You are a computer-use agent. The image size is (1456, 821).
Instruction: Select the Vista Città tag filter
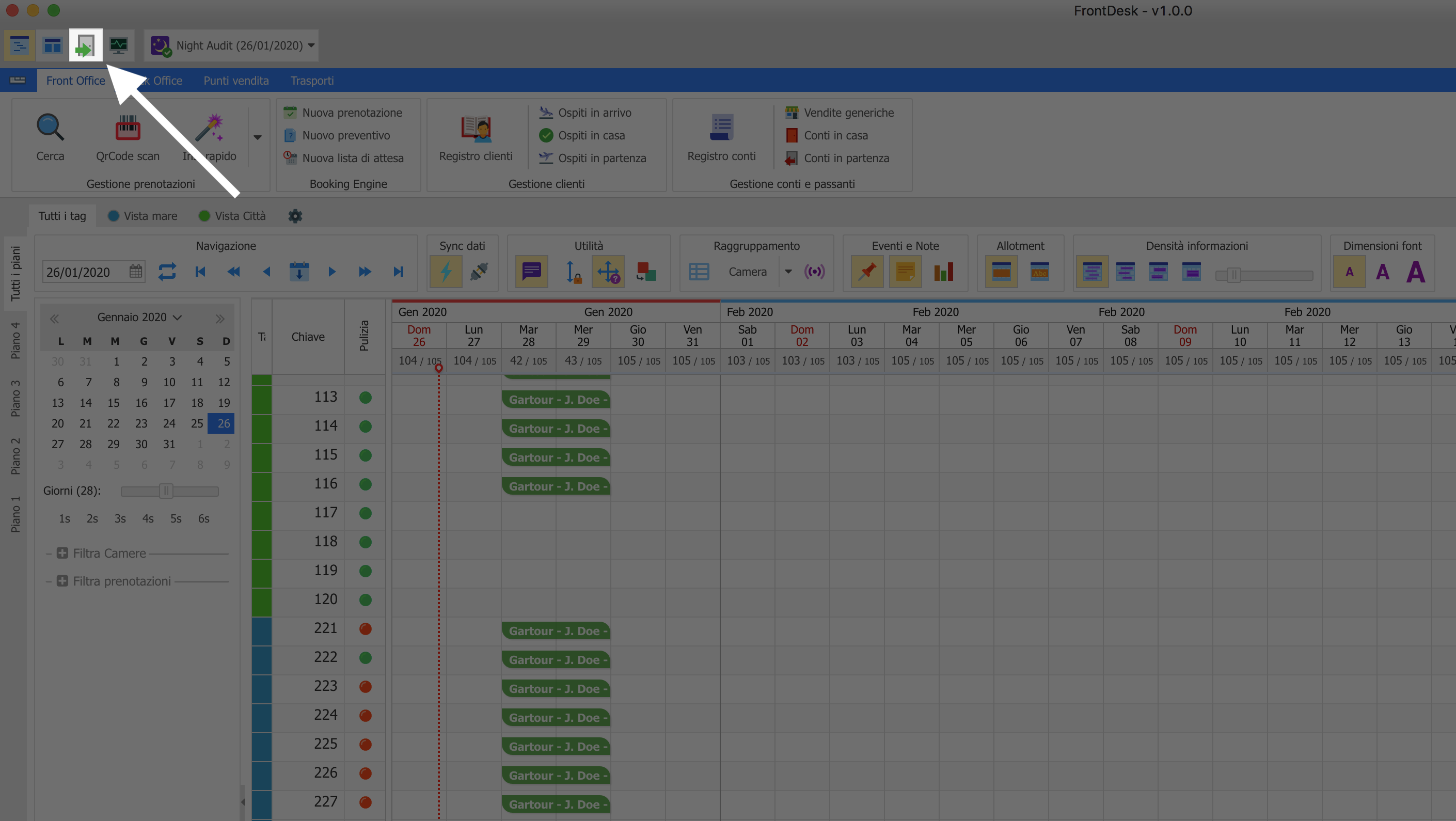pyautogui.click(x=232, y=216)
